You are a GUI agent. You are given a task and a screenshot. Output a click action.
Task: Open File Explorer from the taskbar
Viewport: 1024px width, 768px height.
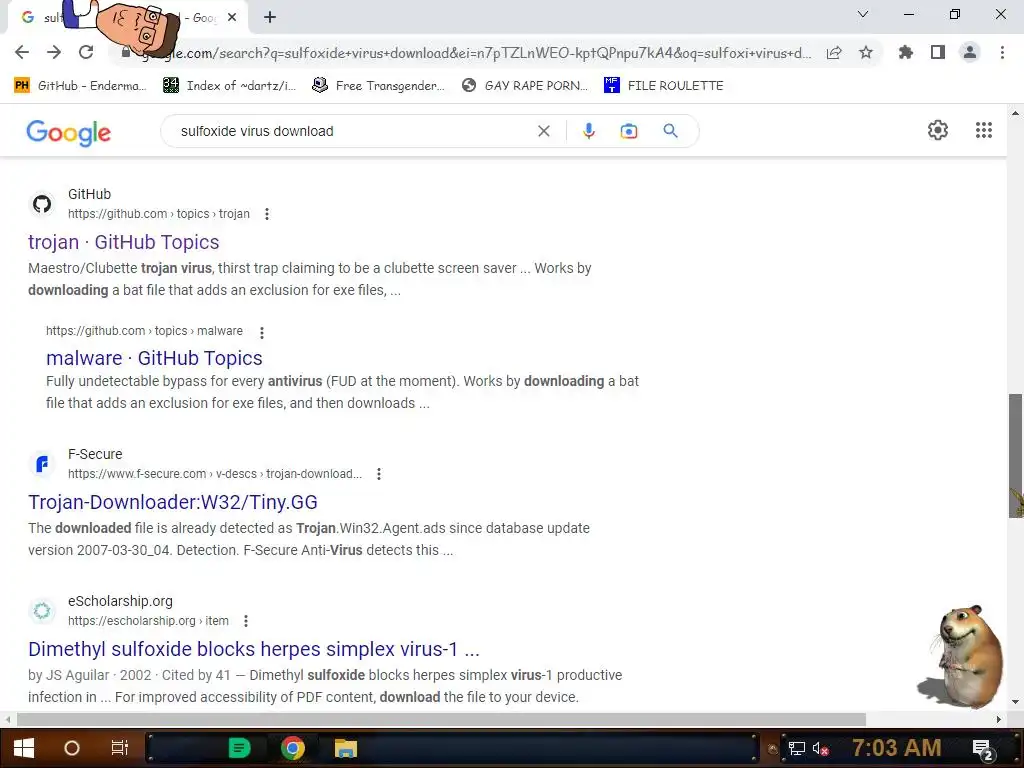coord(345,748)
